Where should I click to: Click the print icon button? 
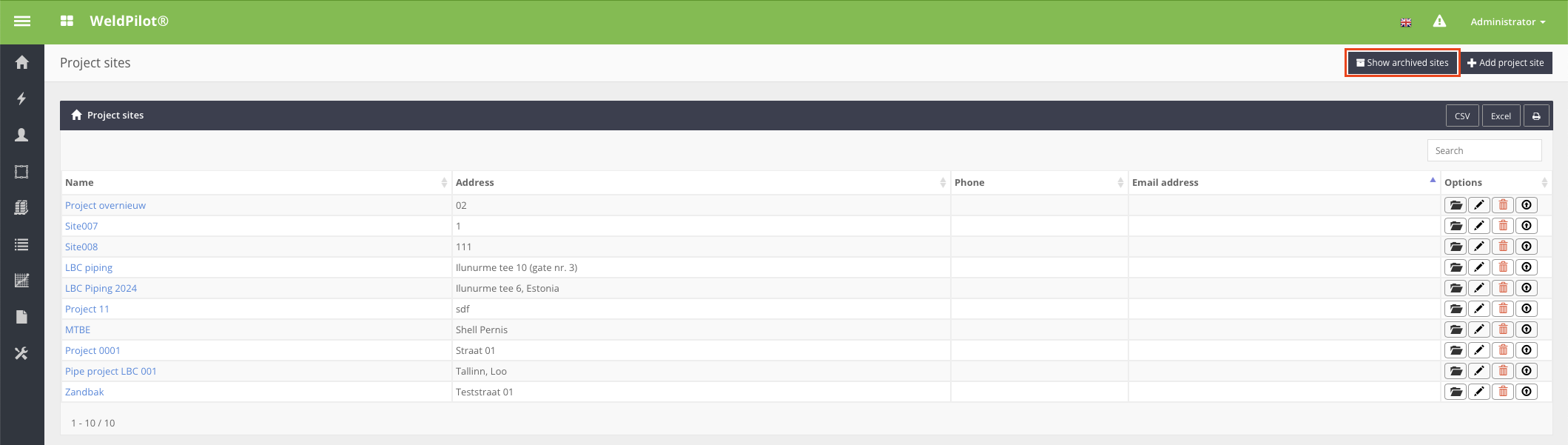[1536, 116]
